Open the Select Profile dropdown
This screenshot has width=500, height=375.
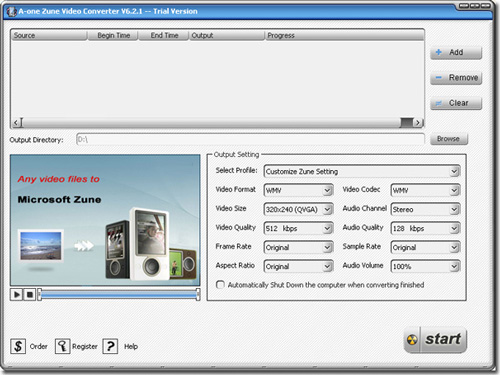tap(362, 171)
